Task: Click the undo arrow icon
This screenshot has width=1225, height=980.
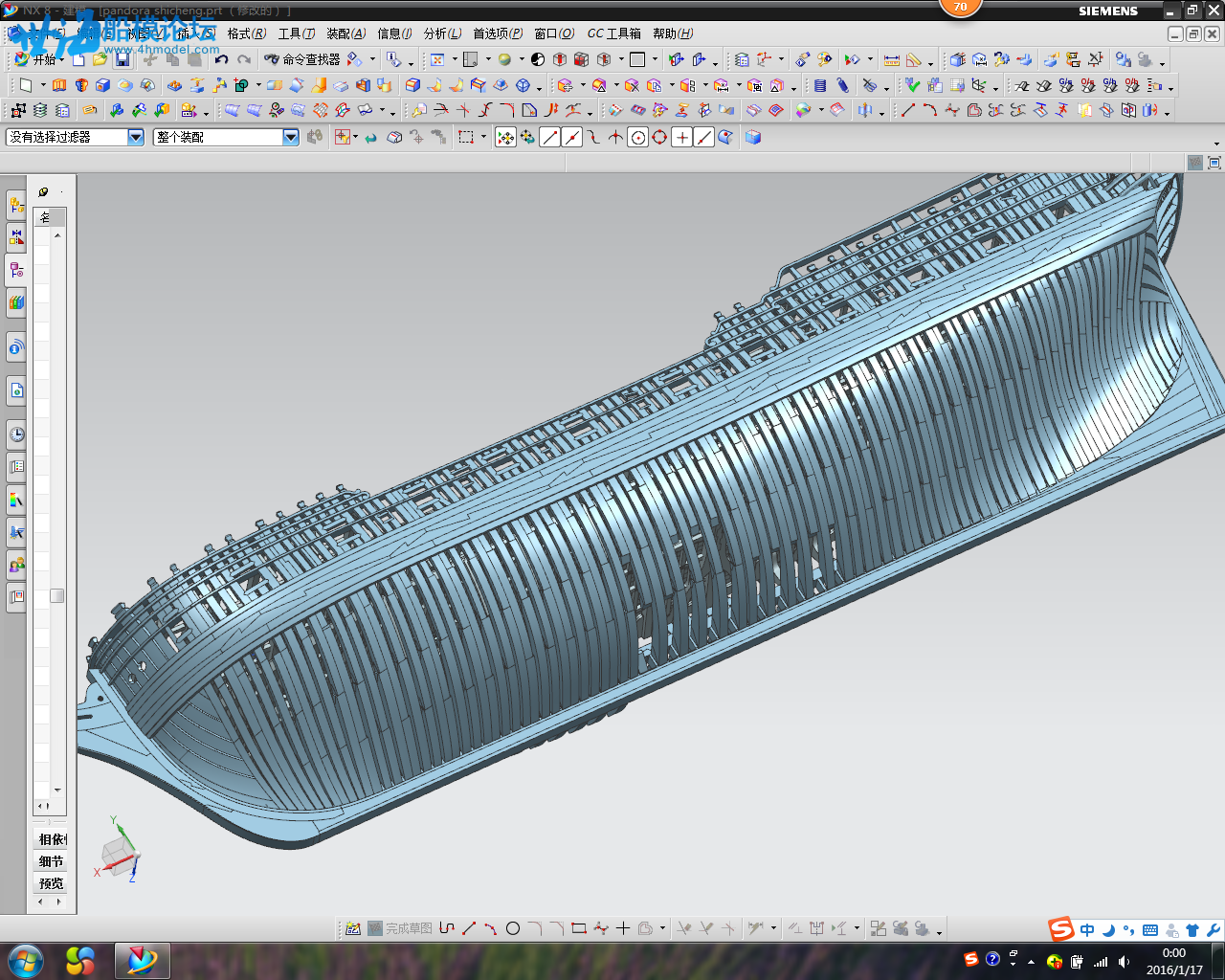Action: [x=221, y=59]
